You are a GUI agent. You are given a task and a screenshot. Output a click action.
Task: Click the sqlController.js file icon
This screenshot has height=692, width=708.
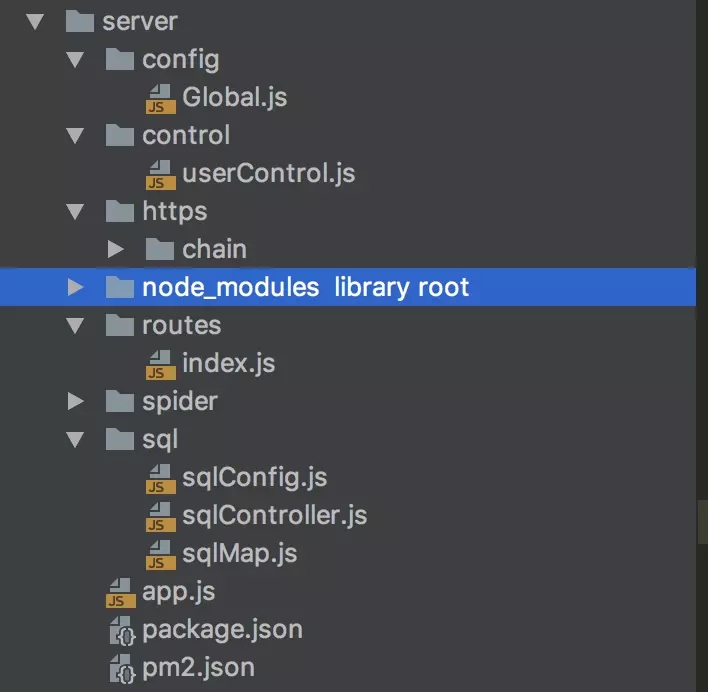pos(161,517)
